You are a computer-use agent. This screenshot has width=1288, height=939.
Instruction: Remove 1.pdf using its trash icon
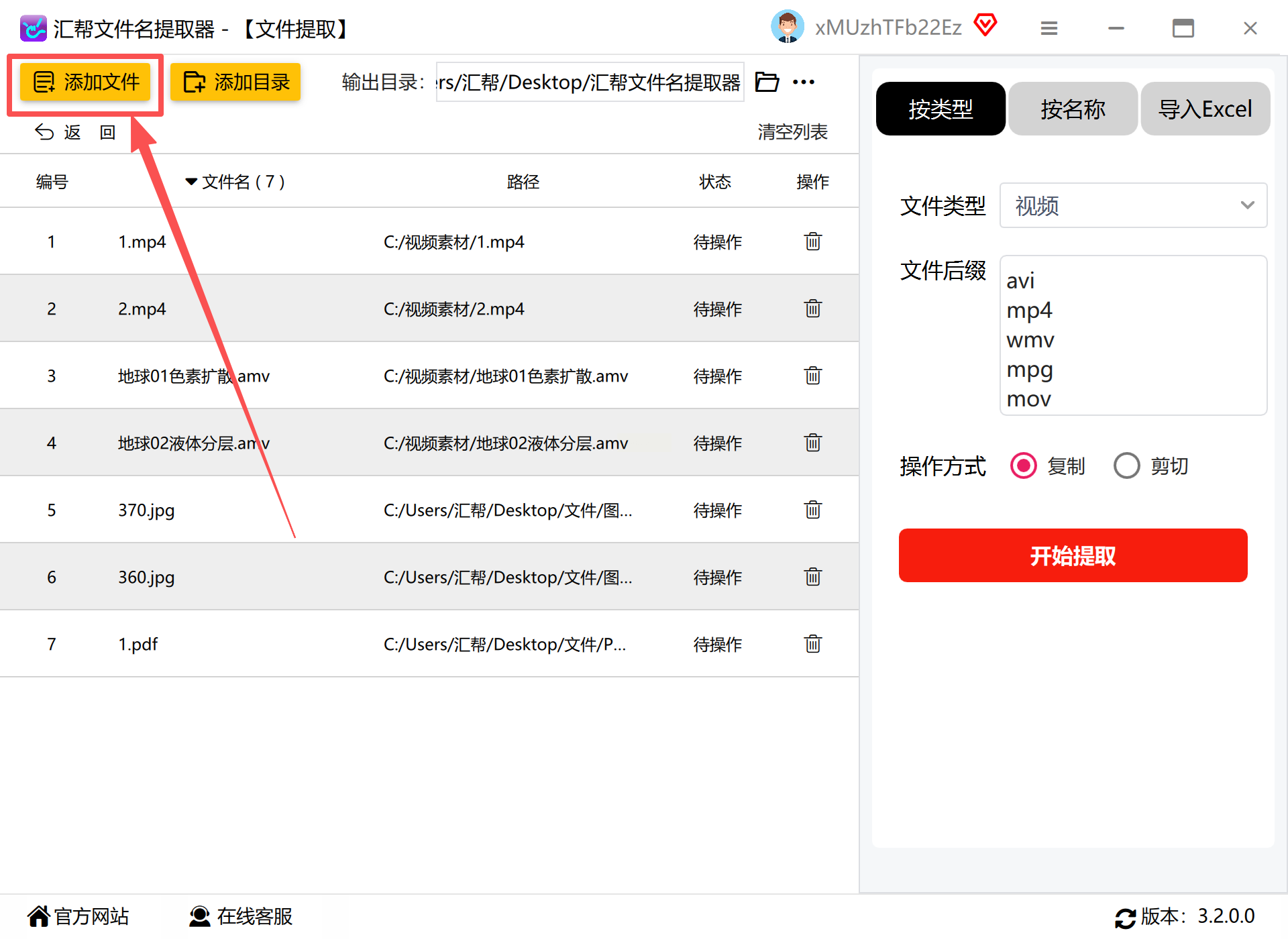[x=812, y=644]
